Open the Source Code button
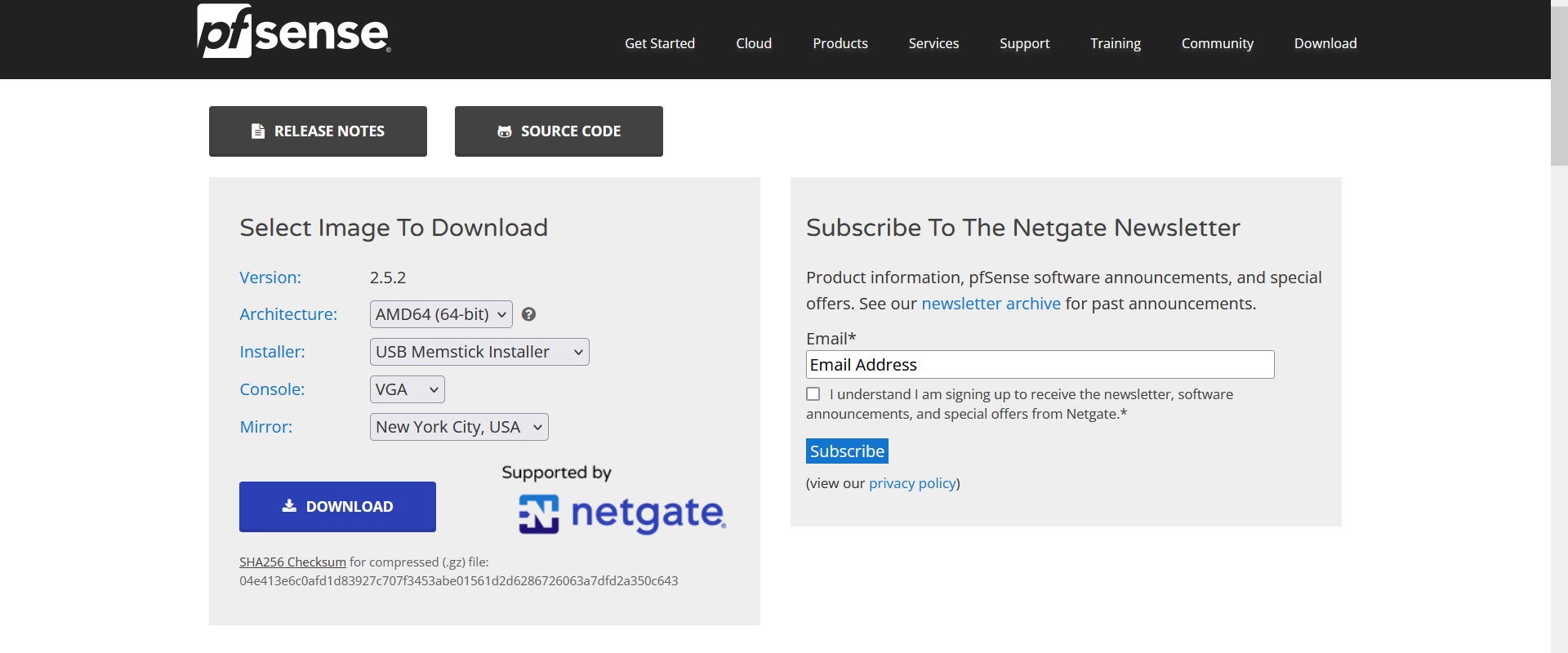Screen dimensions: 1568x653 pyautogui.click(x=559, y=131)
